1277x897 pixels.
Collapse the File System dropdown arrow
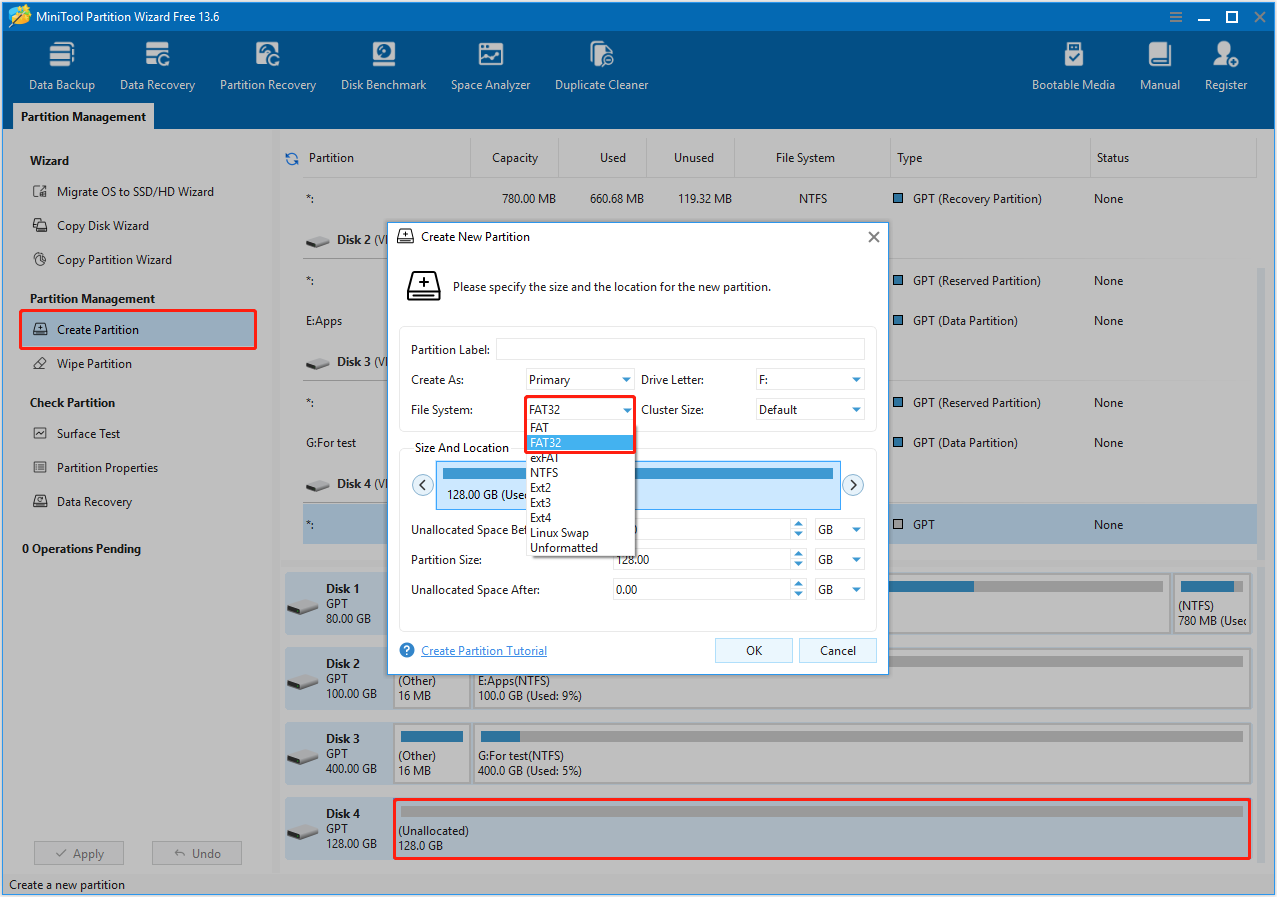coord(626,410)
